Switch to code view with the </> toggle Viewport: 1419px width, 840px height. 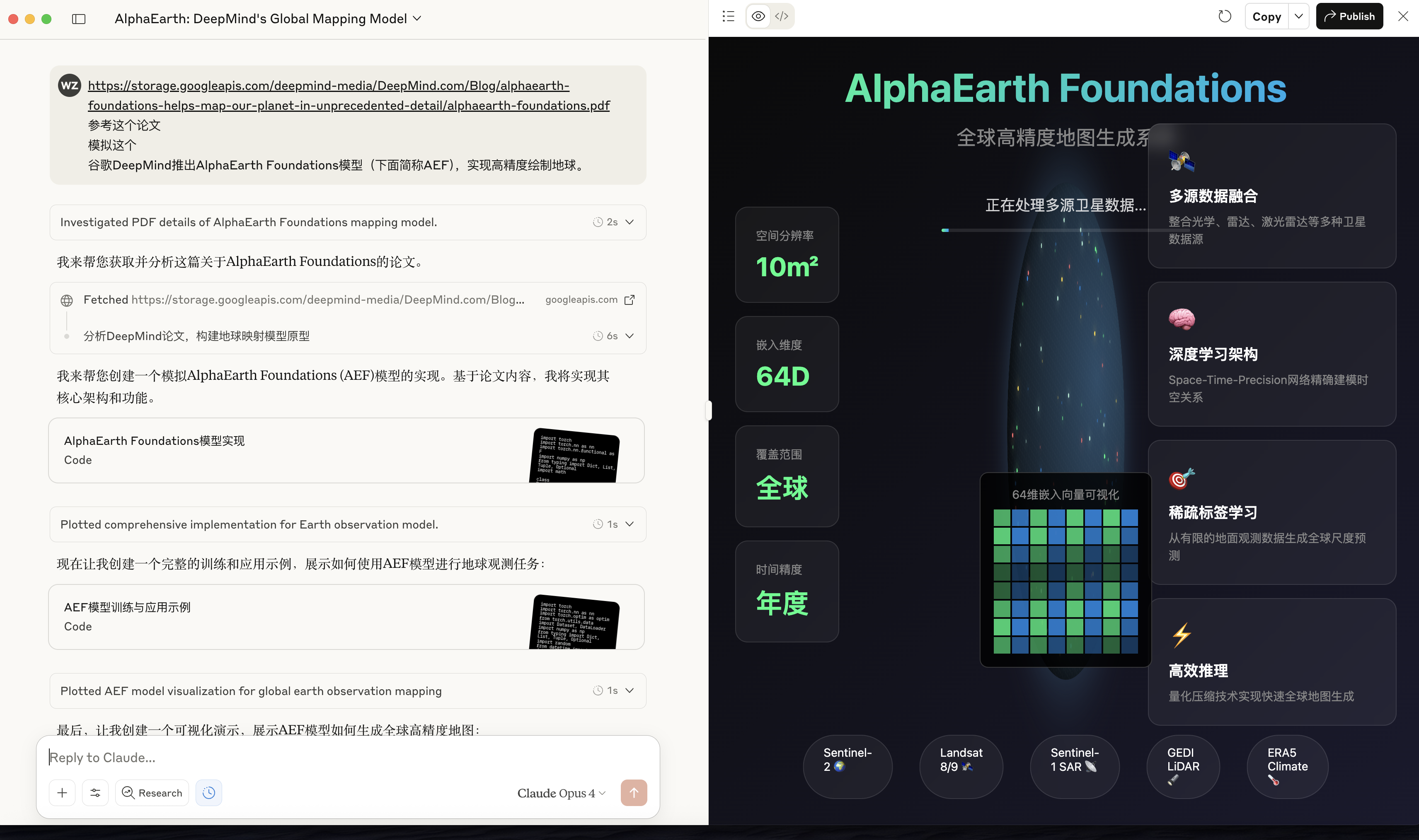coord(782,16)
